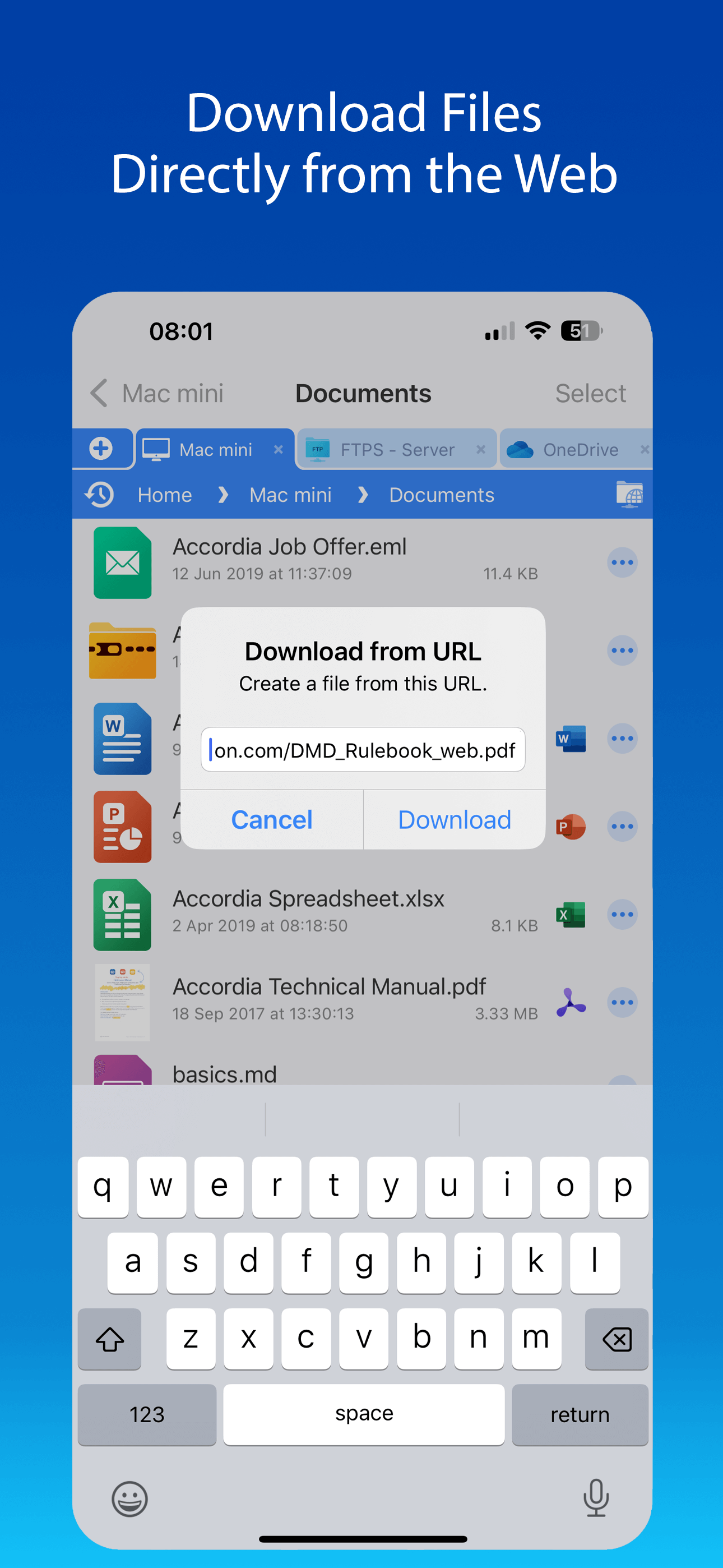Cancel the Download from URL dialog
This screenshot has height=1568, width=723.
click(x=271, y=820)
